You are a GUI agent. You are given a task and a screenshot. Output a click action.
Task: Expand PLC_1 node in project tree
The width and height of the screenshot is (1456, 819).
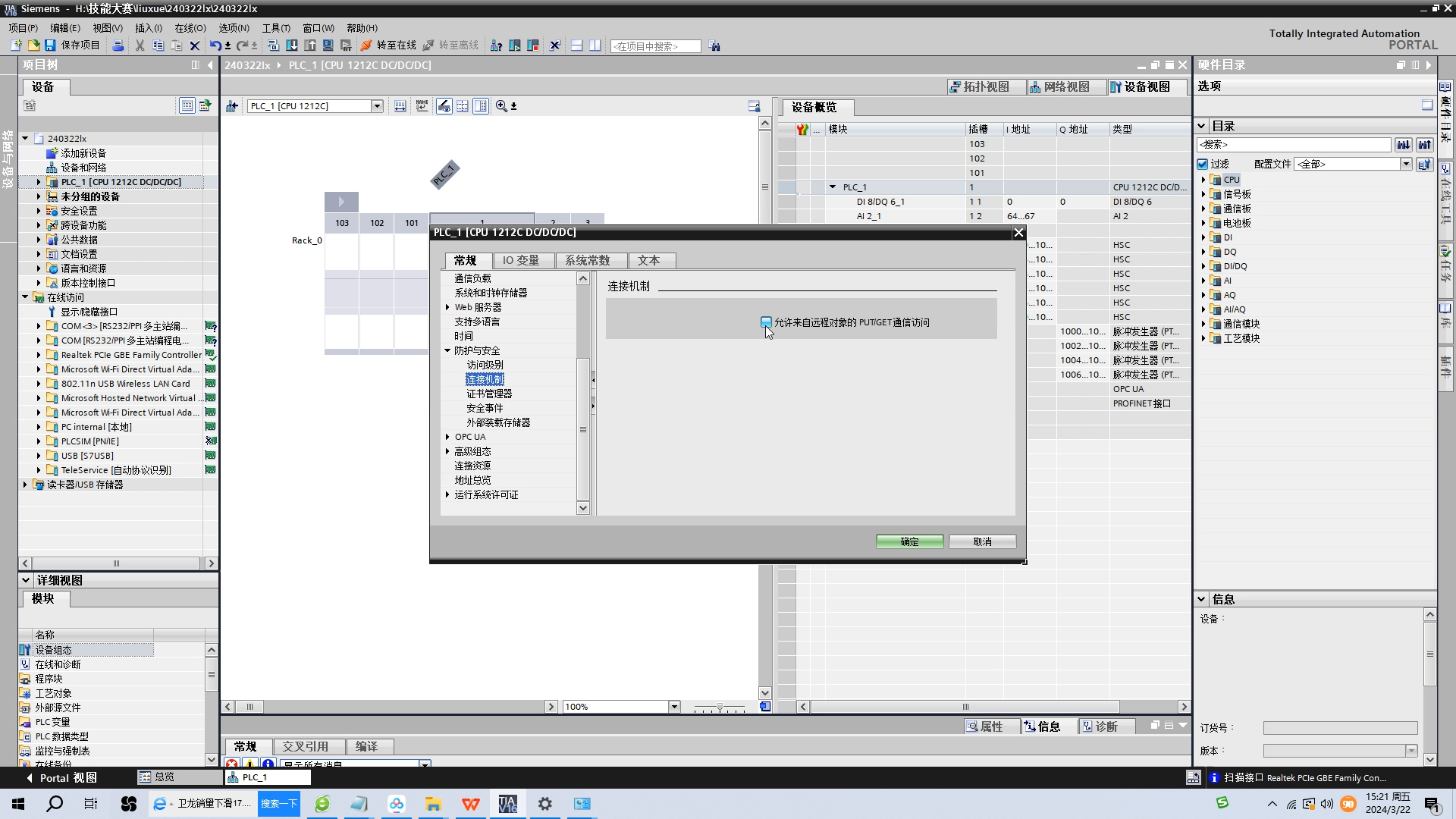[39, 182]
